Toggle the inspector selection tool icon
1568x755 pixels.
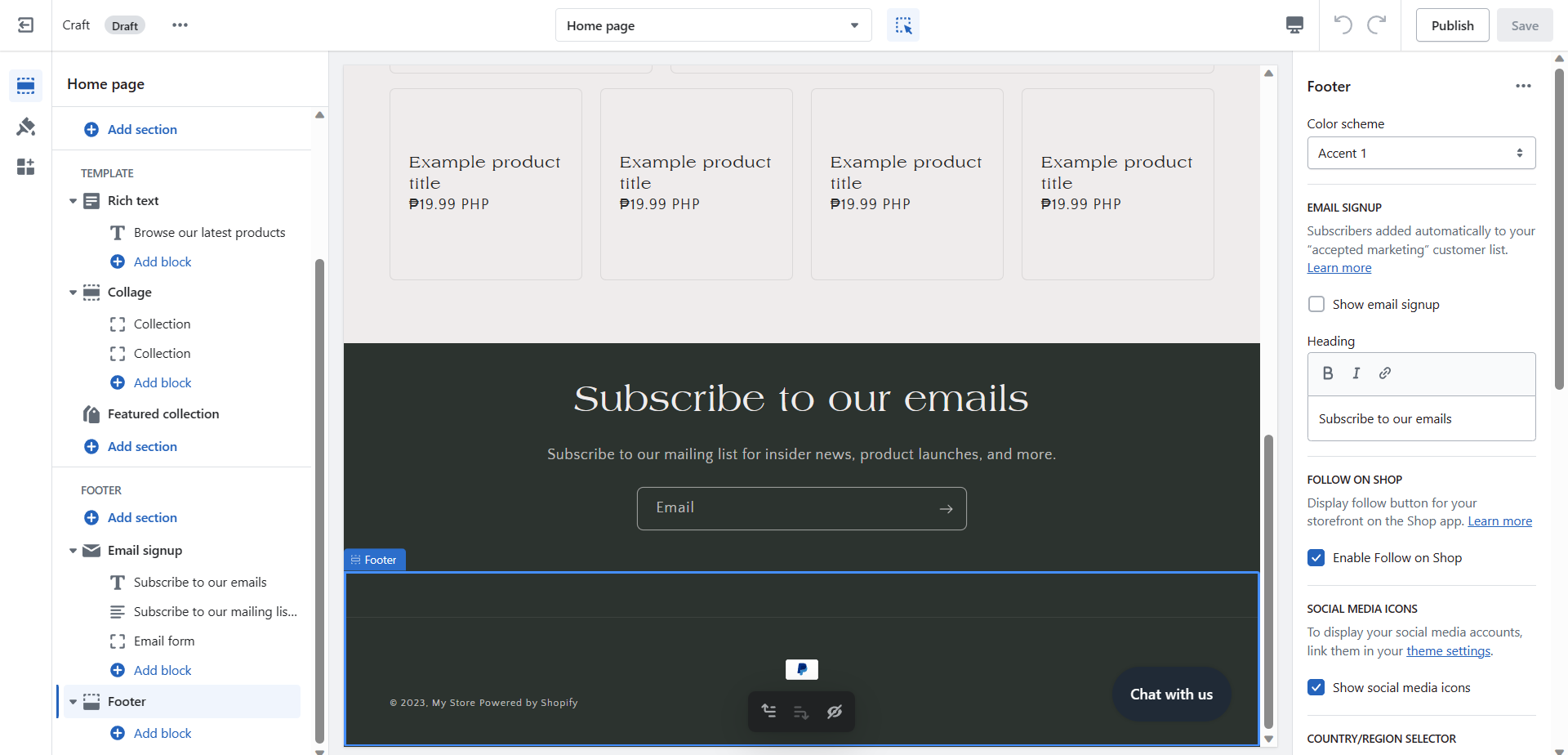[903, 25]
